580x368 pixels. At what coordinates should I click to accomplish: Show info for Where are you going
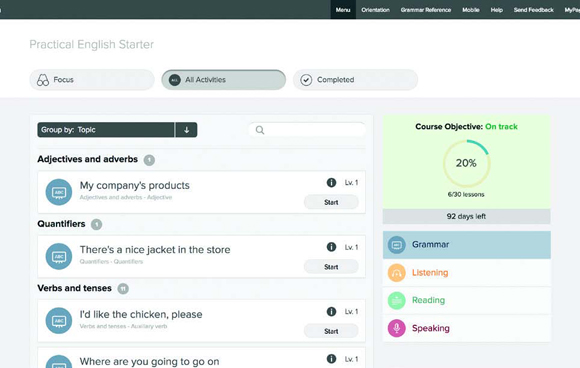coord(331,358)
